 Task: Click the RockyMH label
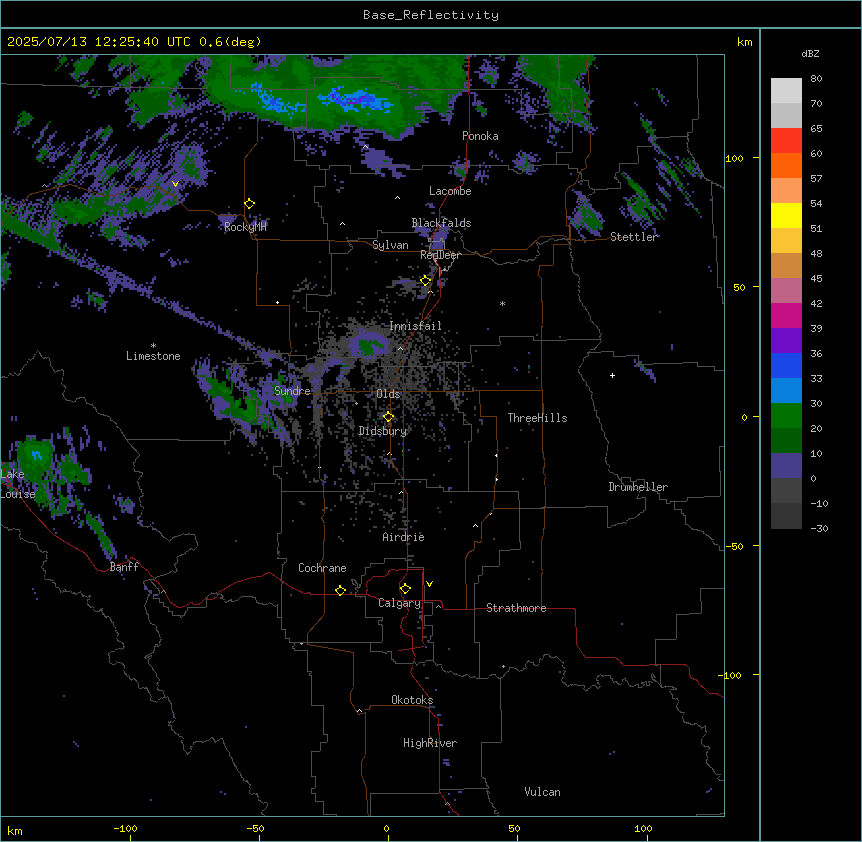click(x=245, y=227)
